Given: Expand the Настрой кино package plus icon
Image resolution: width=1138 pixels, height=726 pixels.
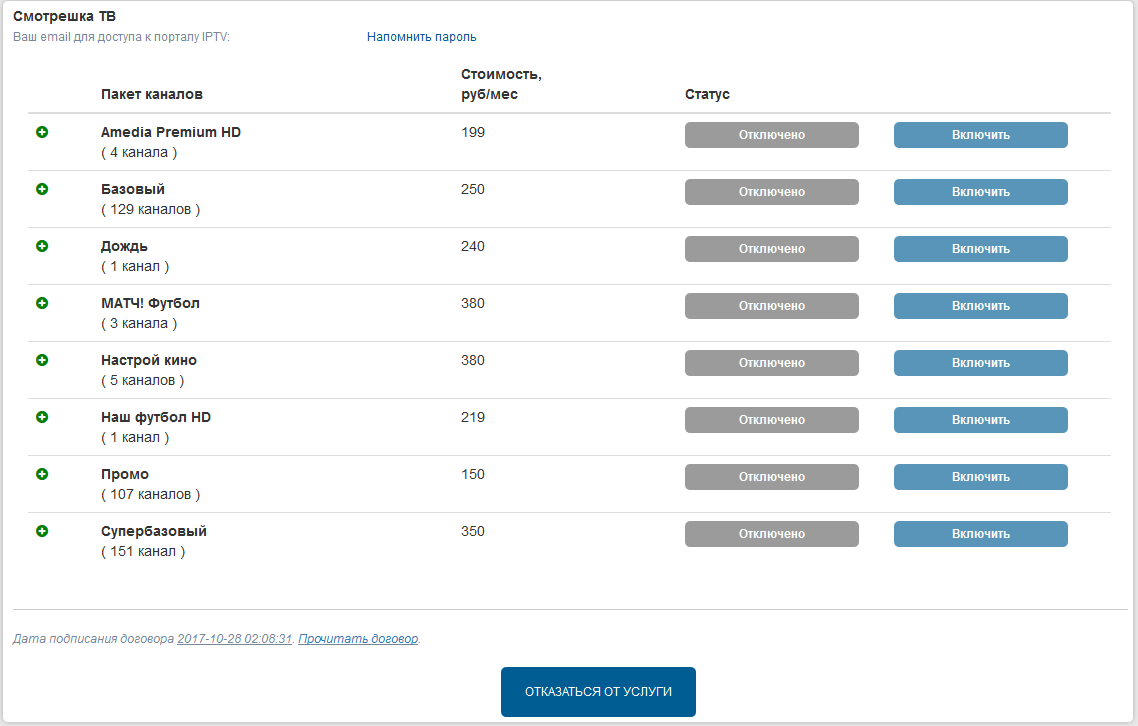Looking at the screenshot, I should tap(42, 360).
